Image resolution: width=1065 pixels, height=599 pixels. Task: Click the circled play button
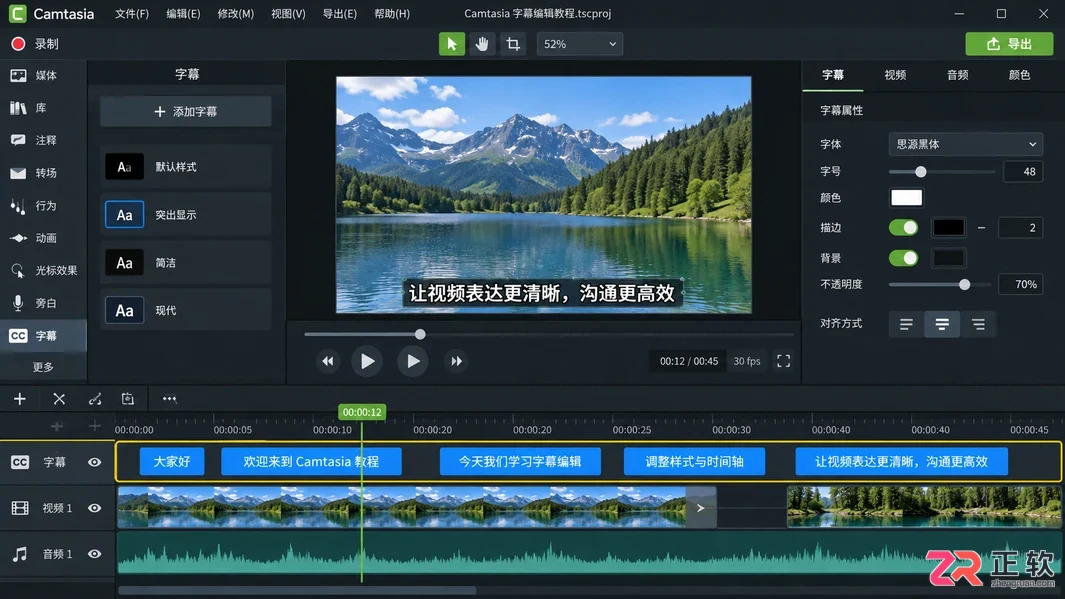pos(367,361)
